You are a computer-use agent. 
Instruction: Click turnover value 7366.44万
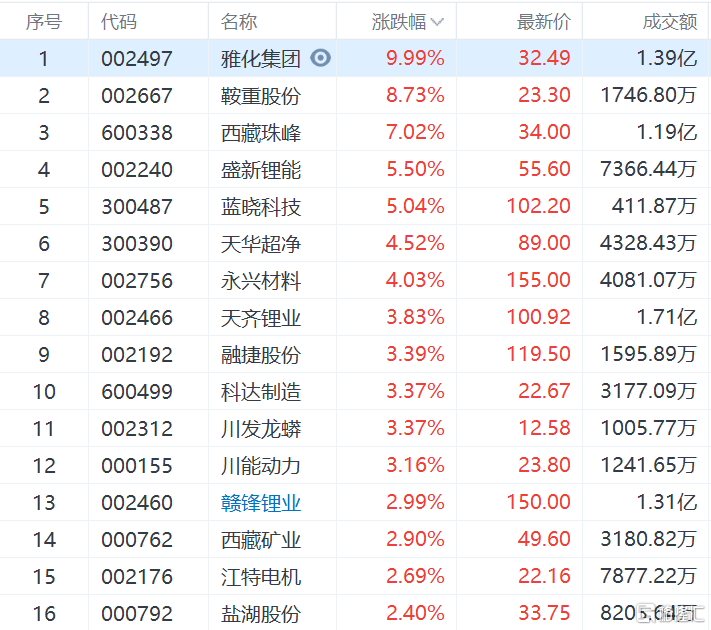(x=648, y=169)
